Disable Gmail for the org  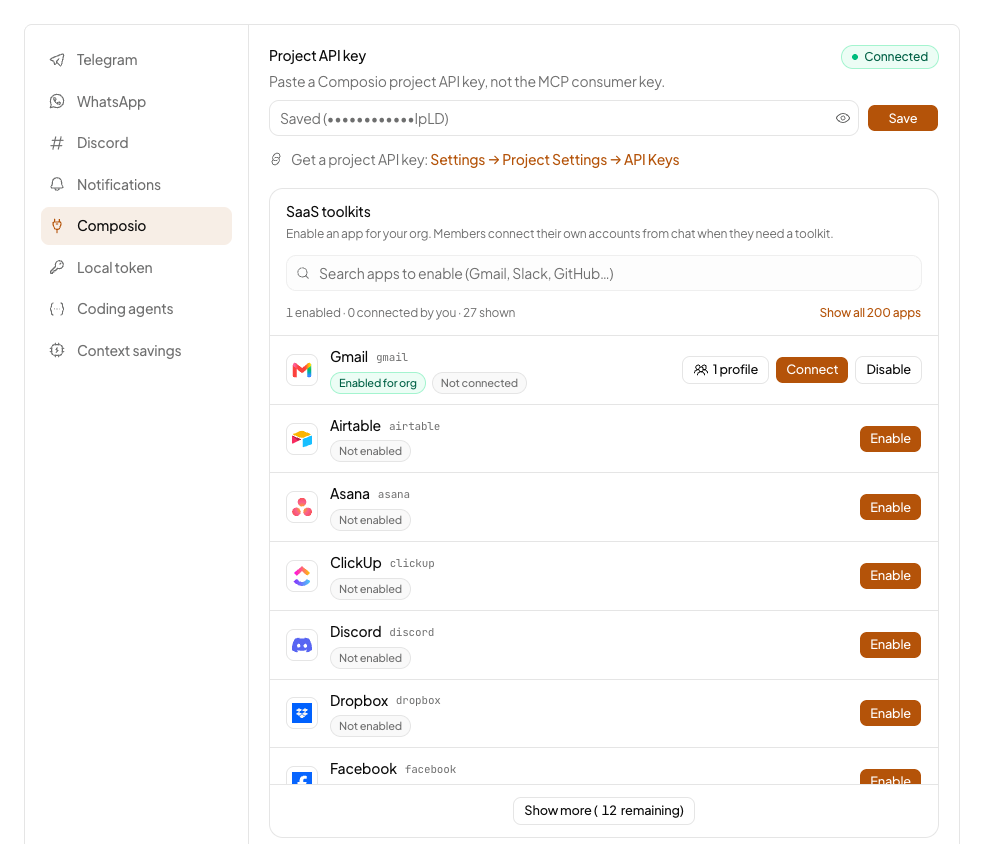click(x=888, y=370)
